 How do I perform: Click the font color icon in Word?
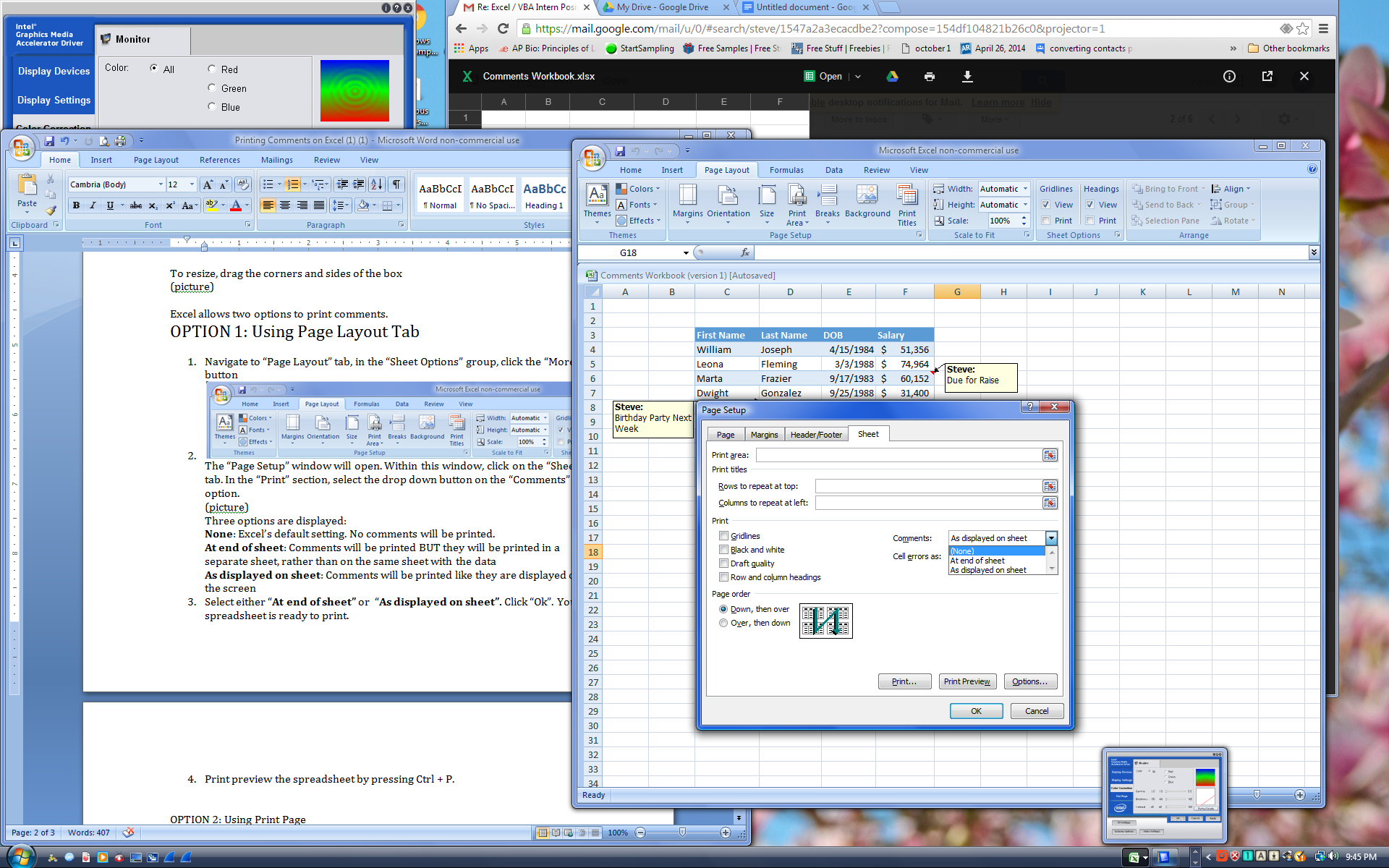click(236, 205)
